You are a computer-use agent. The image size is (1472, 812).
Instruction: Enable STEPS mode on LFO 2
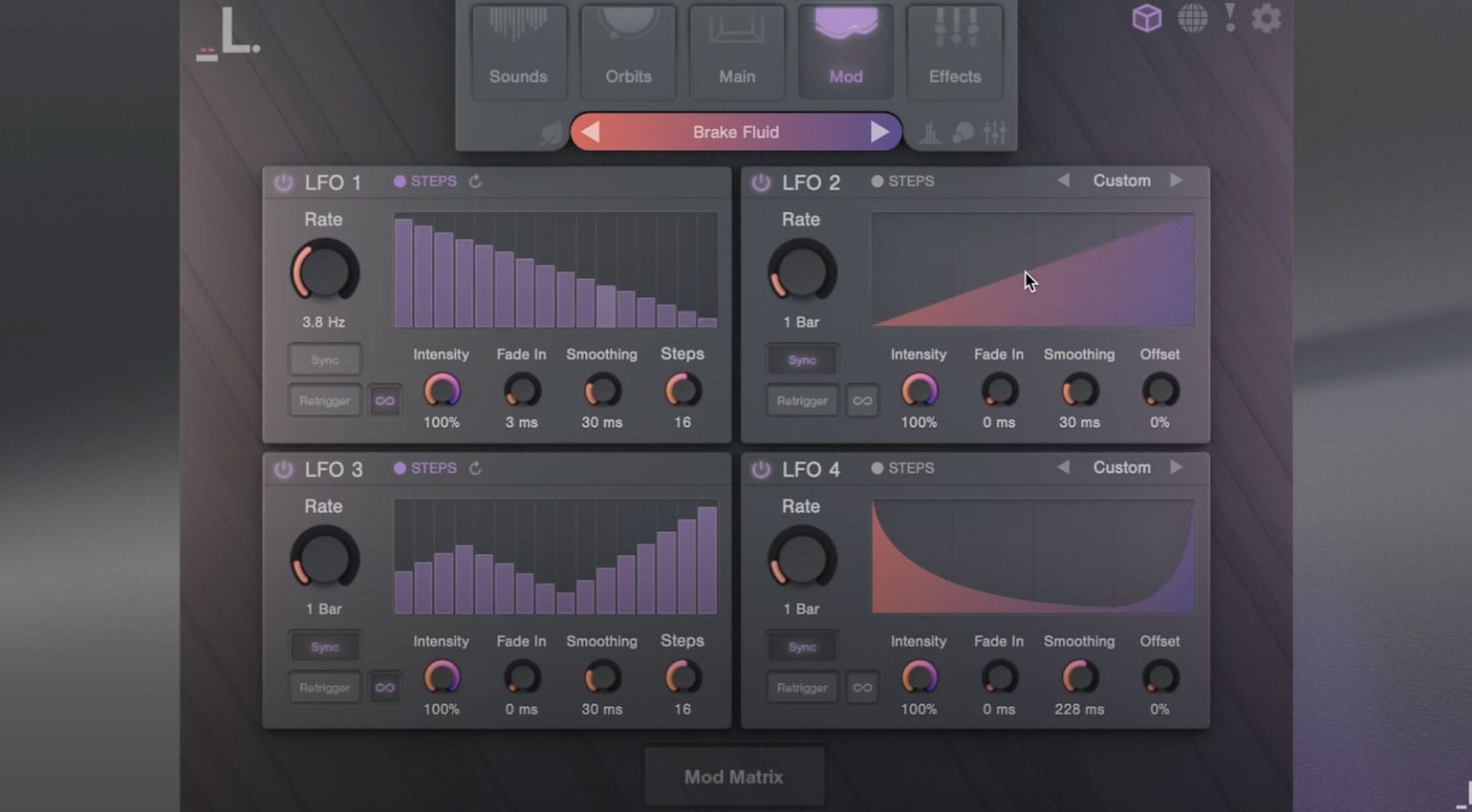pyautogui.click(x=901, y=182)
